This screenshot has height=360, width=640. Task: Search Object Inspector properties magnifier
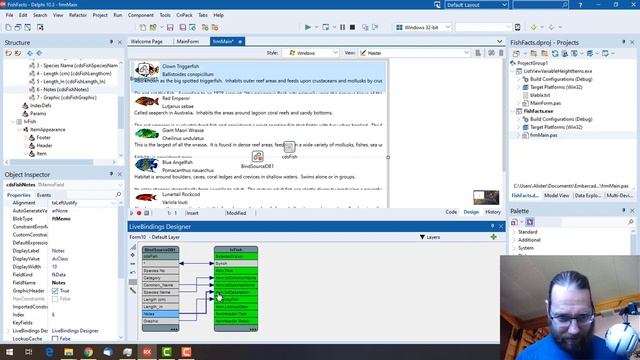click(x=118, y=195)
